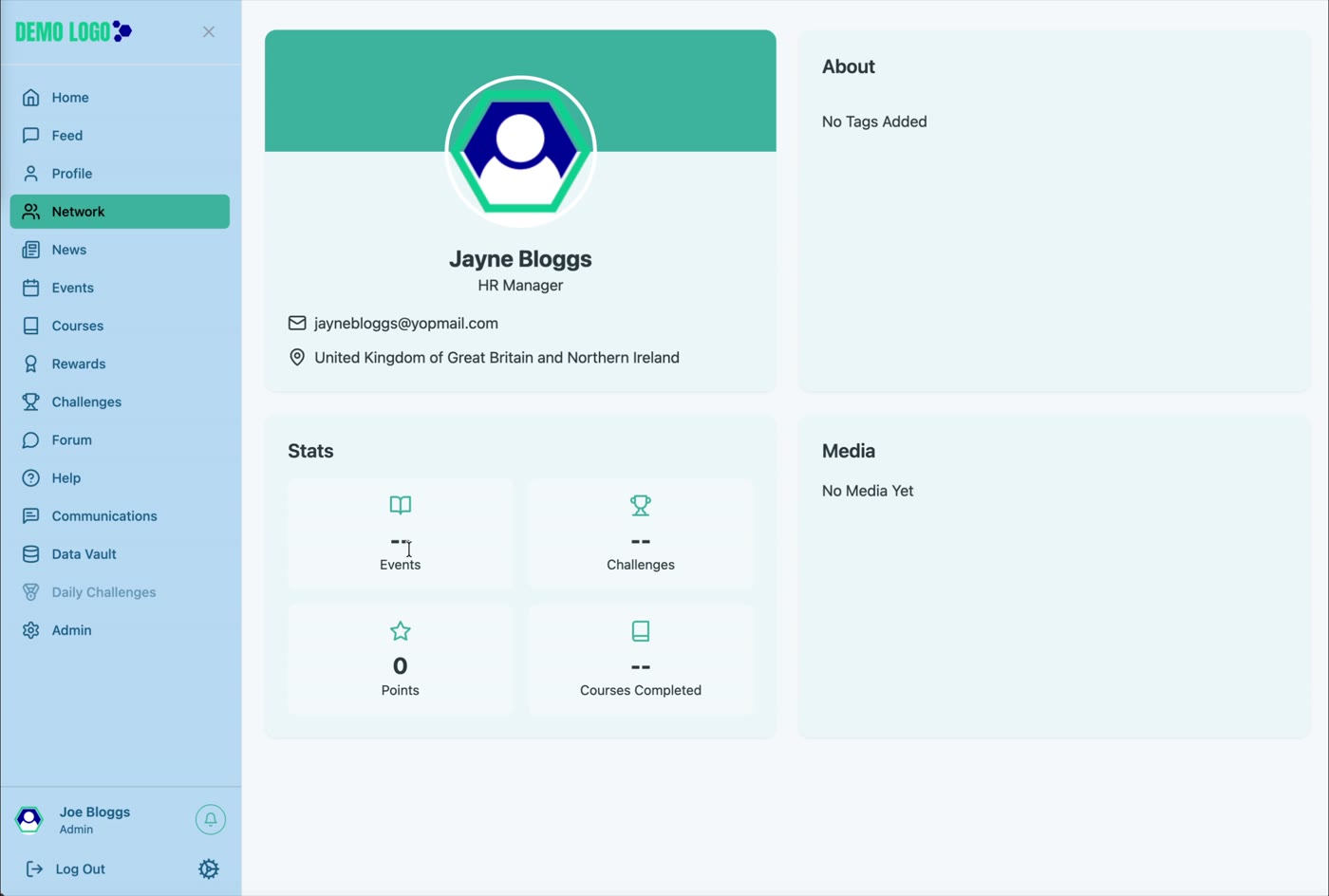Click the HR Manager job title
The image size is (1329, 896).
pos(520,285)
